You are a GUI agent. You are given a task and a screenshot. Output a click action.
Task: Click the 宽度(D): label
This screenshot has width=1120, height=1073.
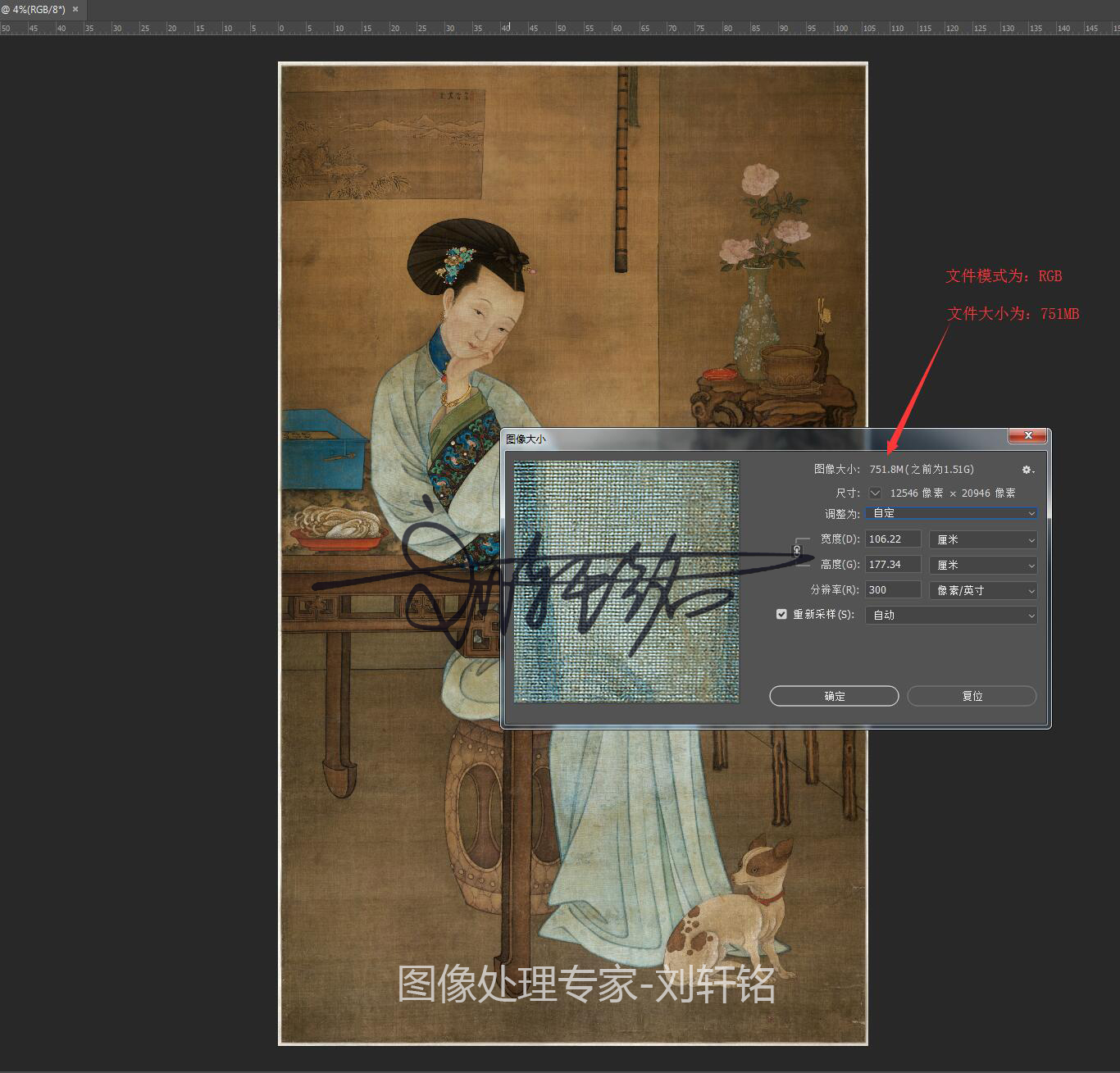click(840, 539)
